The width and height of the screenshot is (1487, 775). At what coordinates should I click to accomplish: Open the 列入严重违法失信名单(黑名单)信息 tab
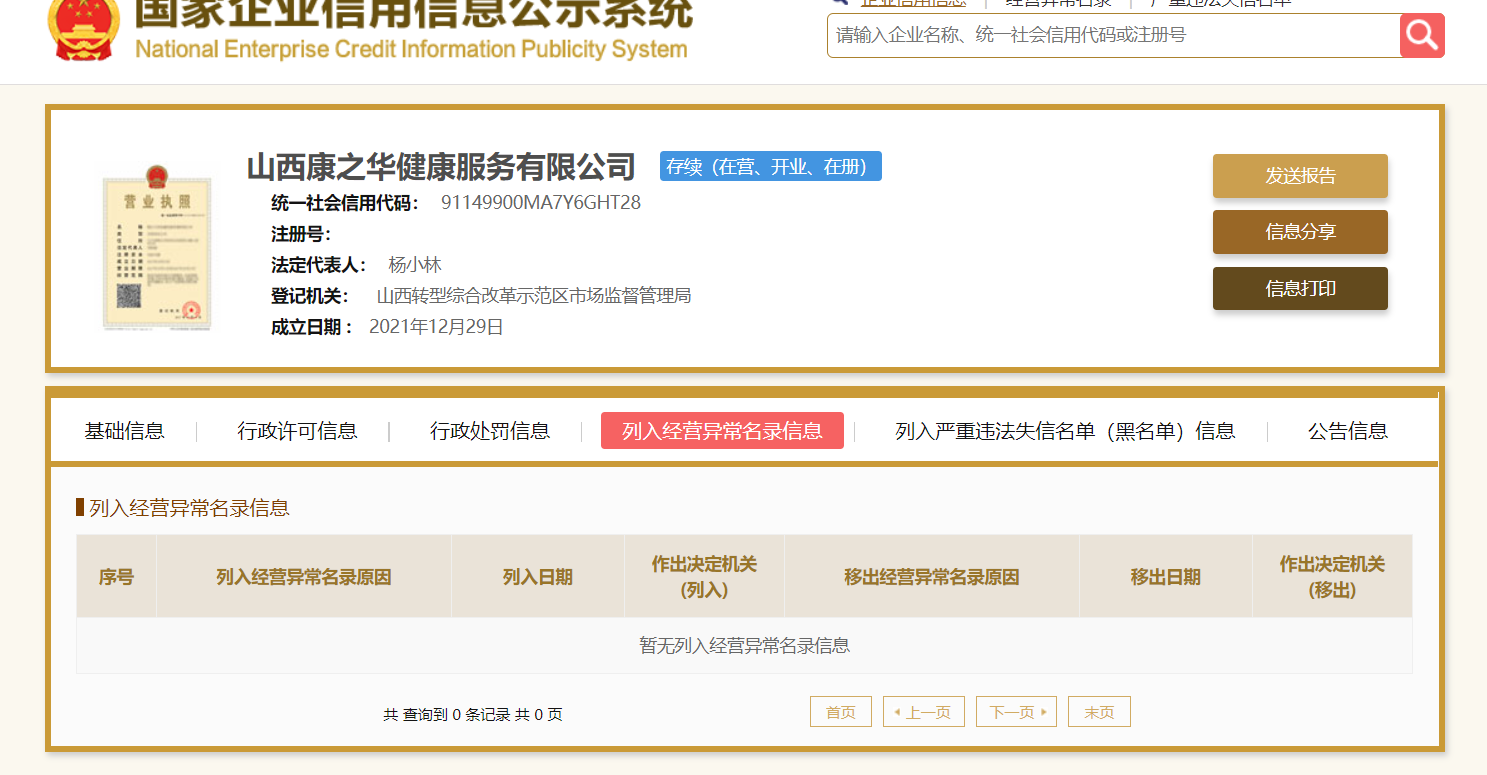[x=1065, y=431]
